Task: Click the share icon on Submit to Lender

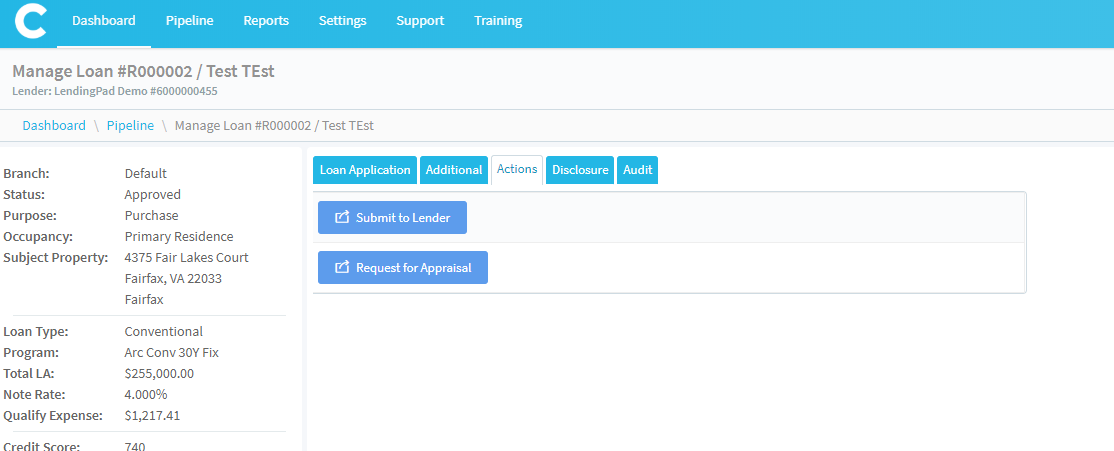Action: point(342,218)
